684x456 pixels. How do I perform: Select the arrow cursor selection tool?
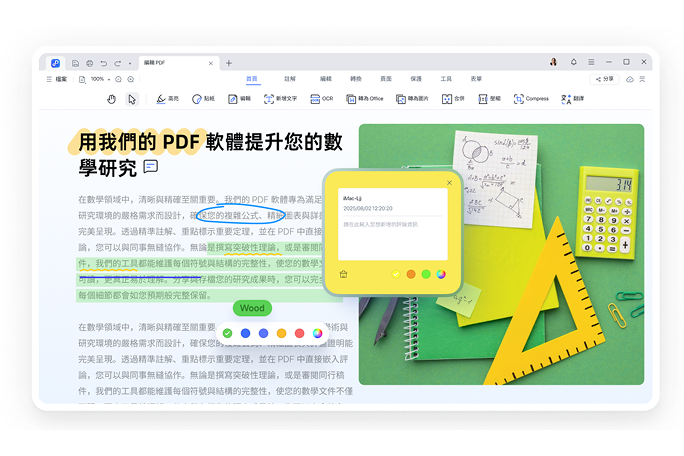pyautogui.click(x=132, y=99)
